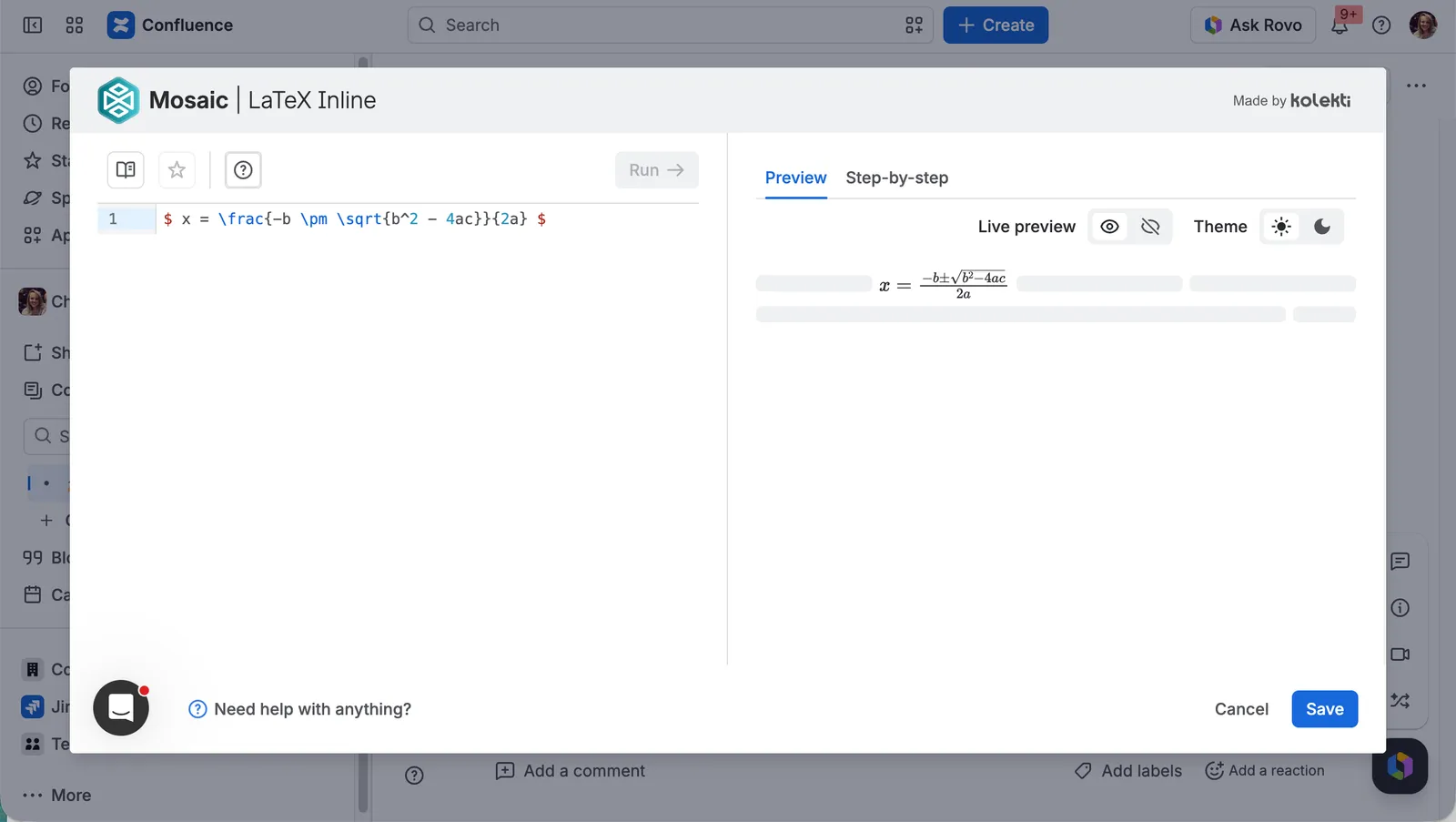Image resolution: width=1456 pixels, height=822 pixels.
Task: Click the star favorites icon
Action: (177, 170)
